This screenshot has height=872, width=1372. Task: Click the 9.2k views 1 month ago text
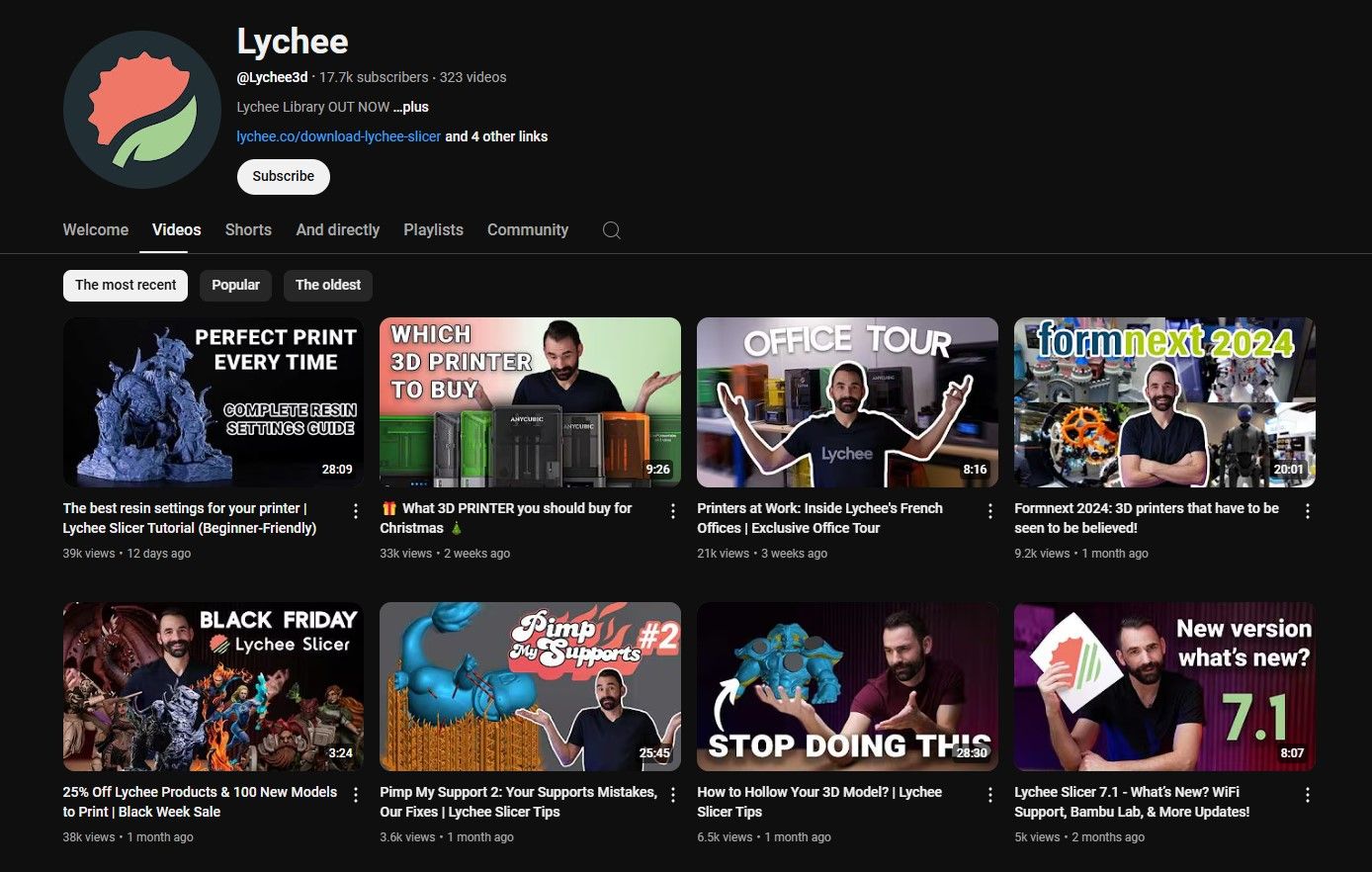click(x=1081, y=554)
